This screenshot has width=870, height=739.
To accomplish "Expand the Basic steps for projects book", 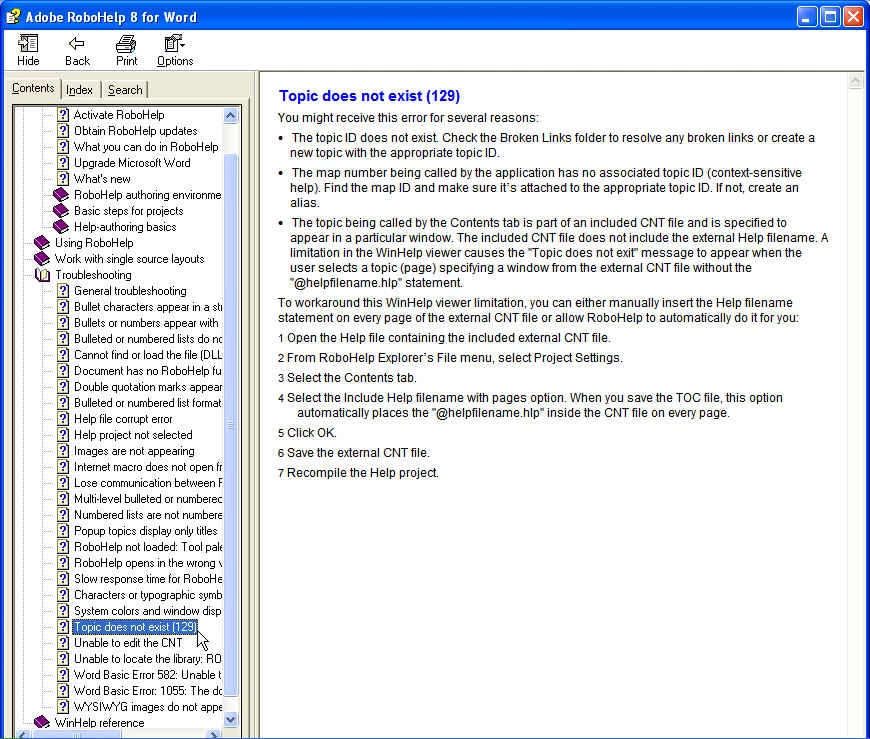I will (128, 211).
